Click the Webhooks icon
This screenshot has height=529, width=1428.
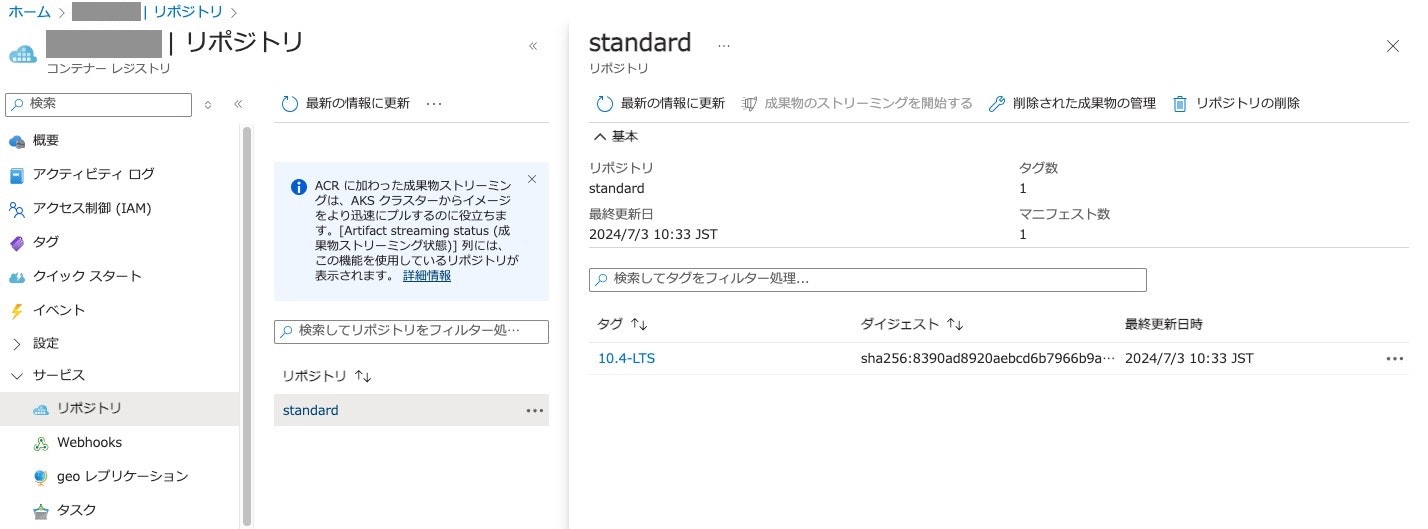coord(41,443)
